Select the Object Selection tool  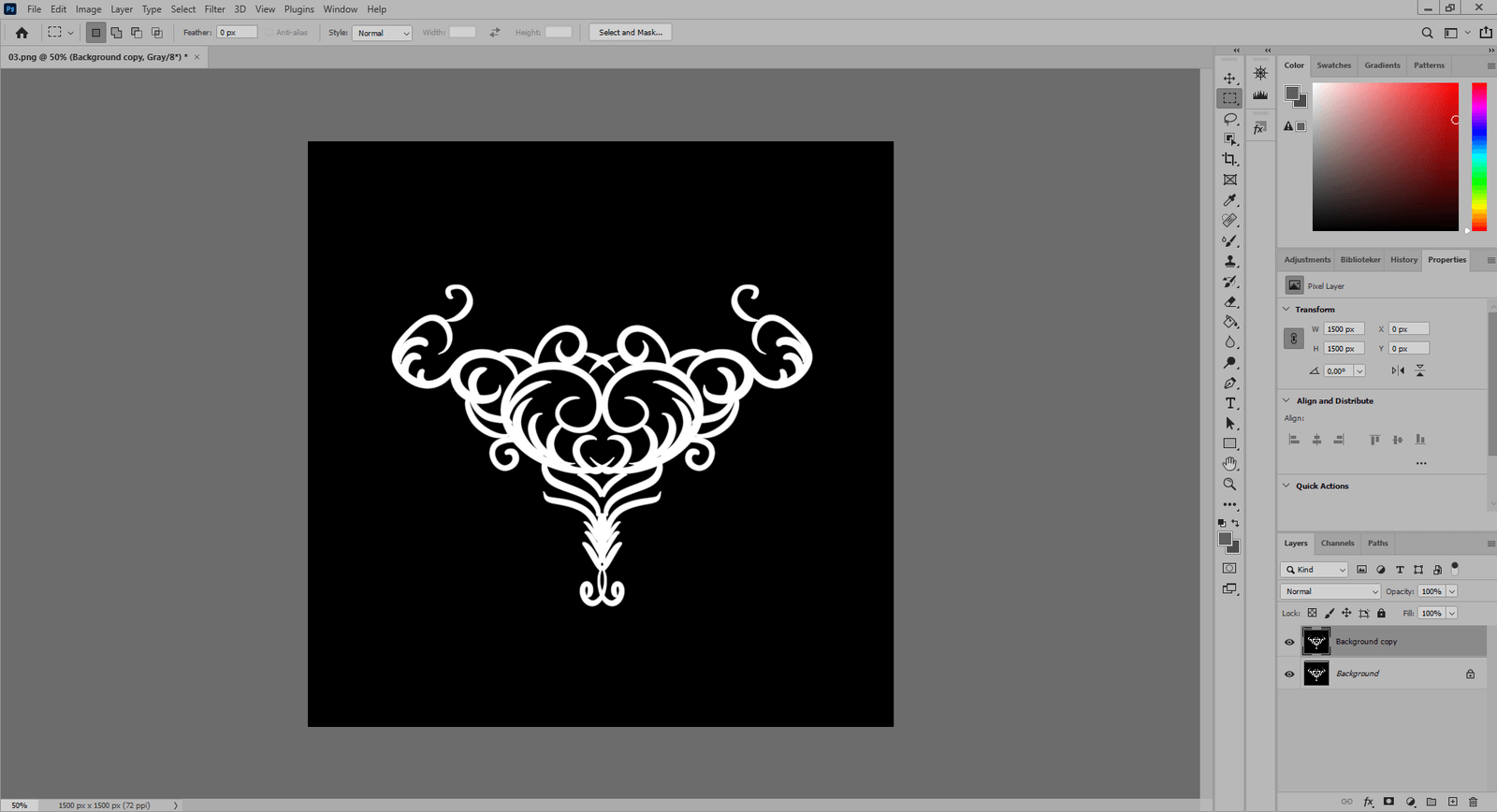pyautogui.click(x=1229, y=139)
